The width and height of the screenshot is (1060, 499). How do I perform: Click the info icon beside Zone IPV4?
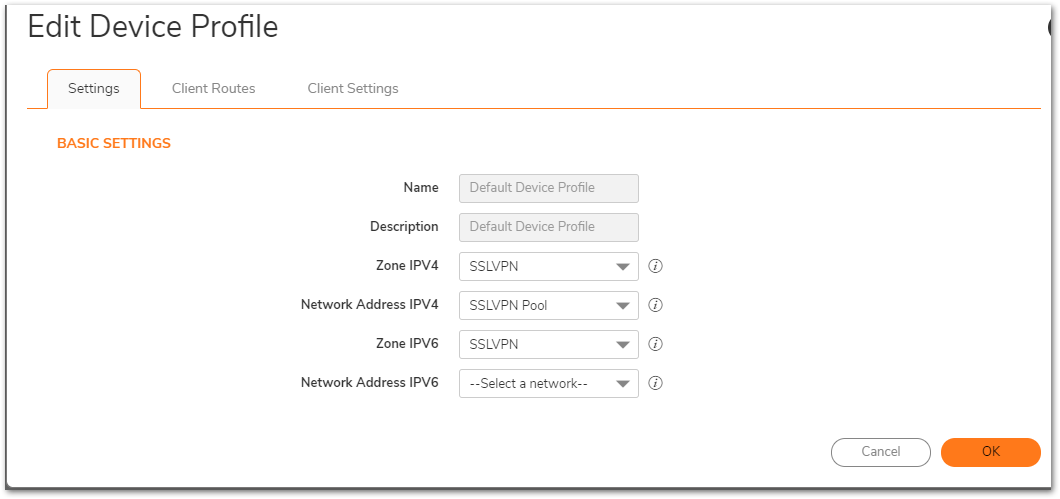[x=656, y=266]
